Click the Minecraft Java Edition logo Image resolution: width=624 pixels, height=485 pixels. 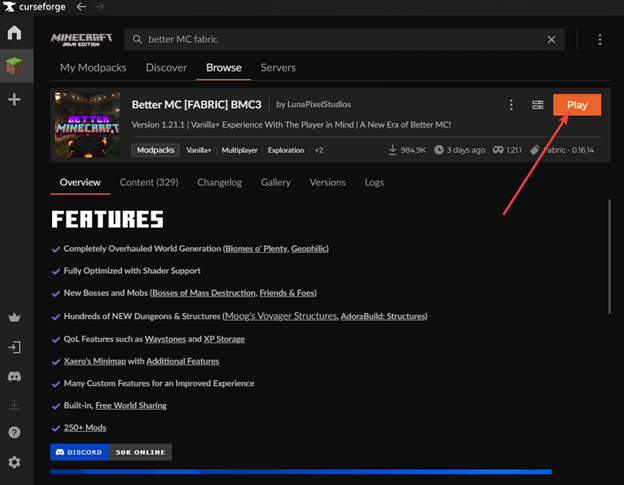[81, 39]
